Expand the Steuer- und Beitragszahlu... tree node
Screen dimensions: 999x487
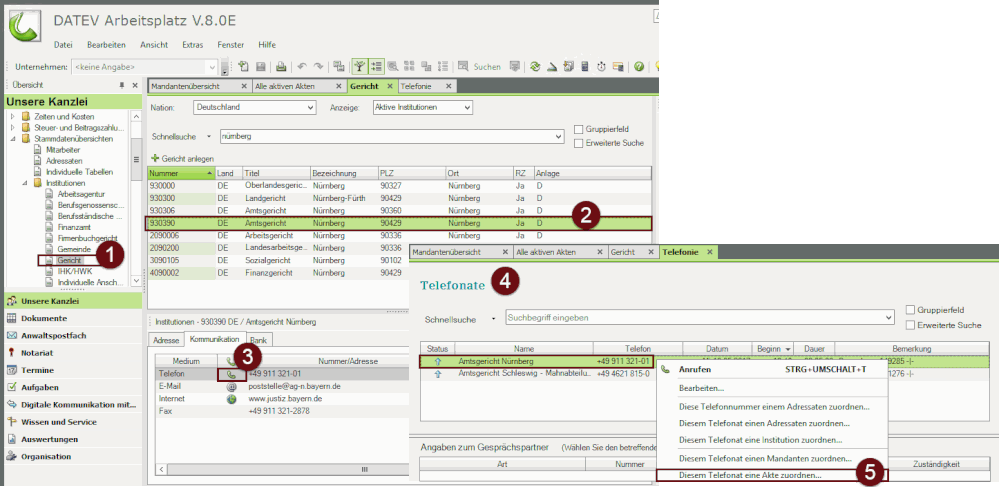[12, 127]
